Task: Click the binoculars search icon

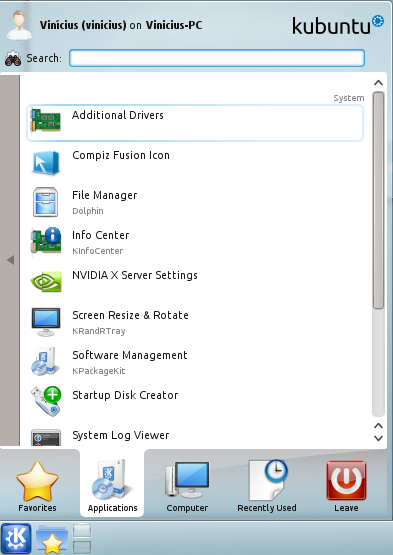Action: [13, 58]
